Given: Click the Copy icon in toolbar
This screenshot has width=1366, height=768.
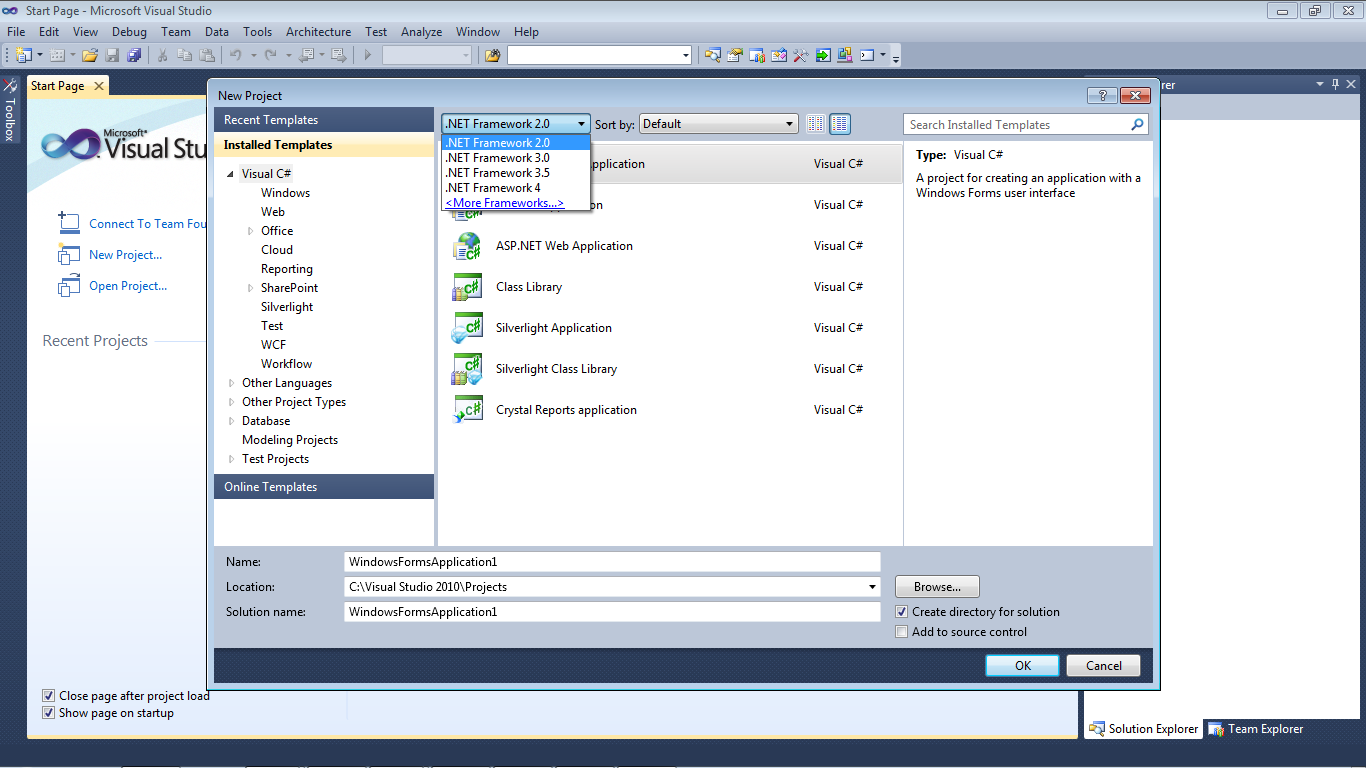Looking at the screenshot, I should coord(185,55).
